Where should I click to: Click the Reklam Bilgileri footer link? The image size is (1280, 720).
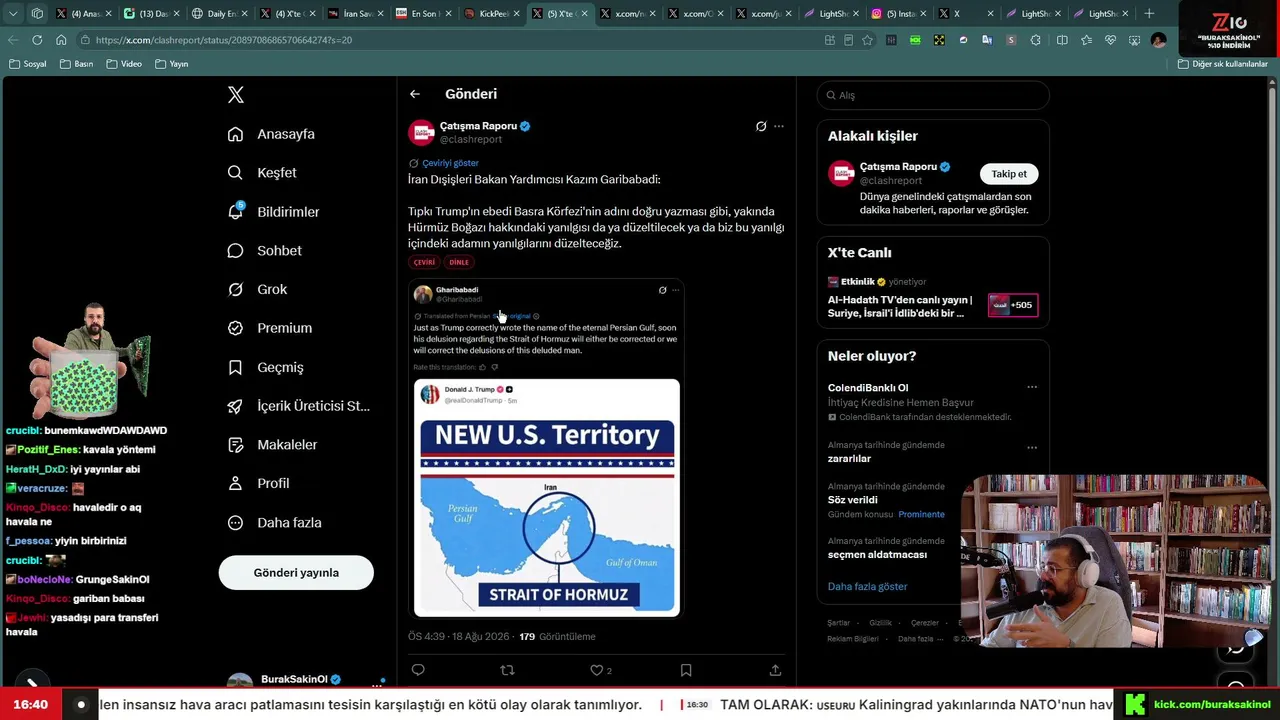point(852,639)
